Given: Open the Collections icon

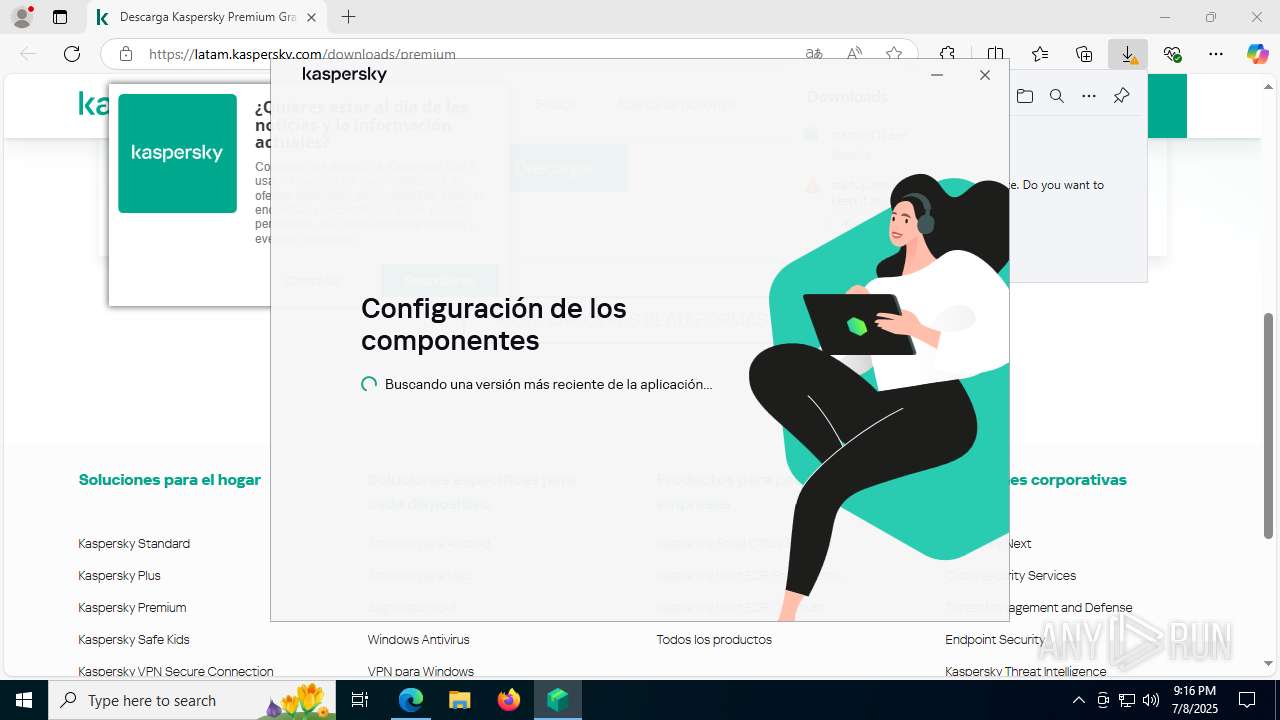Looking at the screenshot, I should pyautogui.click(x=1084, y=54).
